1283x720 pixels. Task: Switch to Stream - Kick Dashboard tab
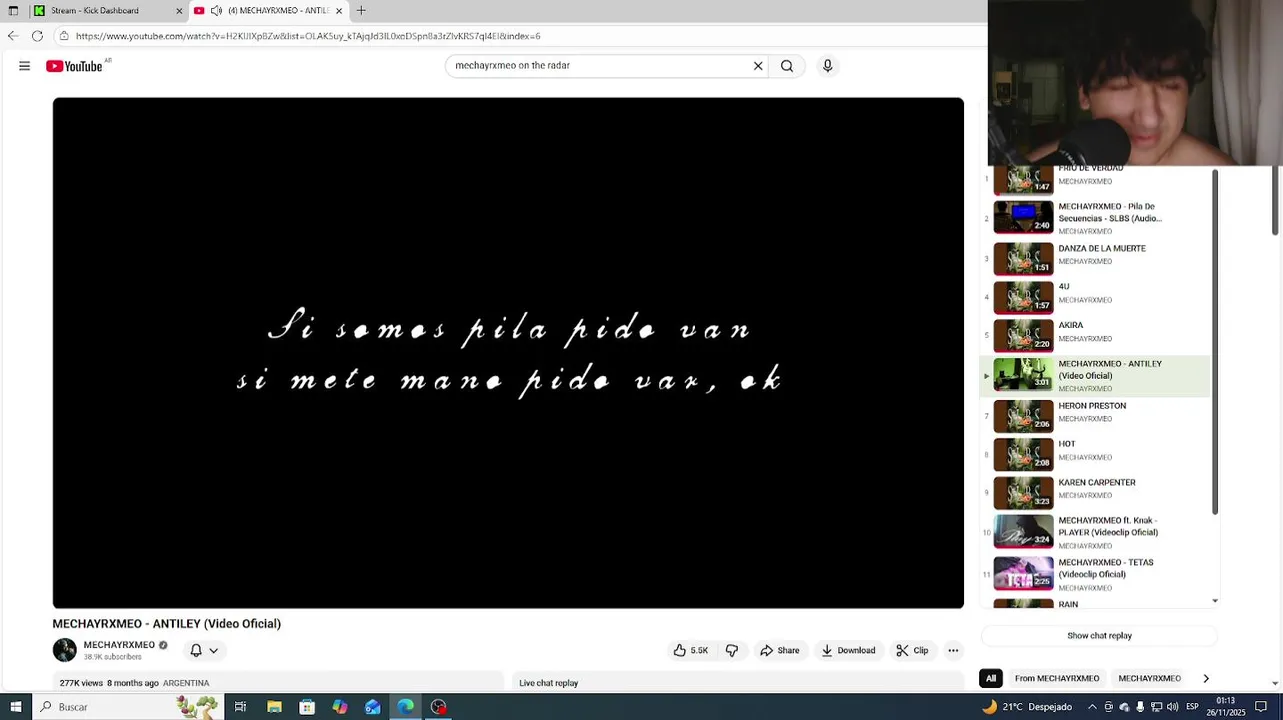pyautogui.click(x=107, y=11)
